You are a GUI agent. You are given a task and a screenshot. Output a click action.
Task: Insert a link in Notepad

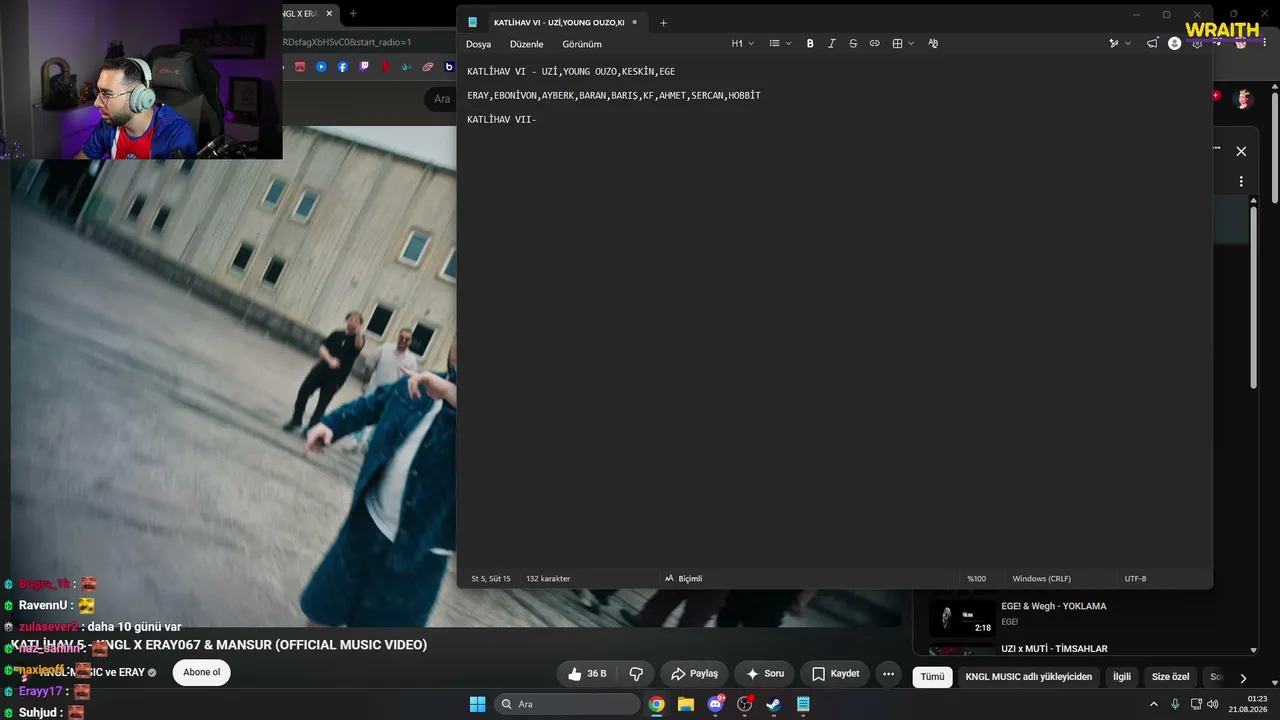point(875,44)
